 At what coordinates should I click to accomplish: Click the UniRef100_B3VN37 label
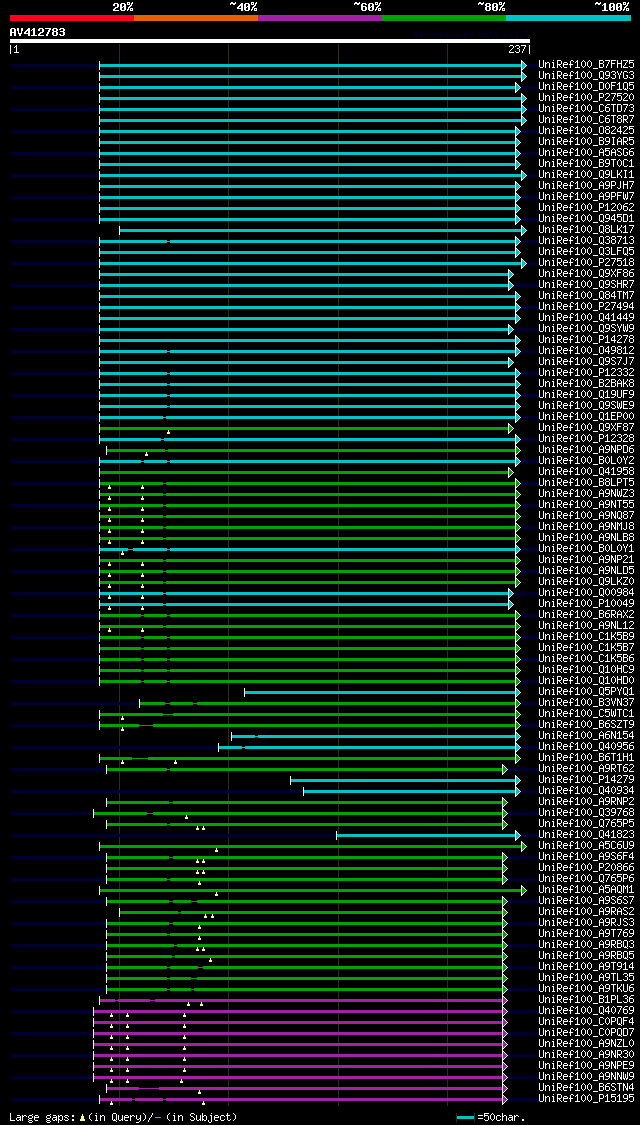[586, 703]
